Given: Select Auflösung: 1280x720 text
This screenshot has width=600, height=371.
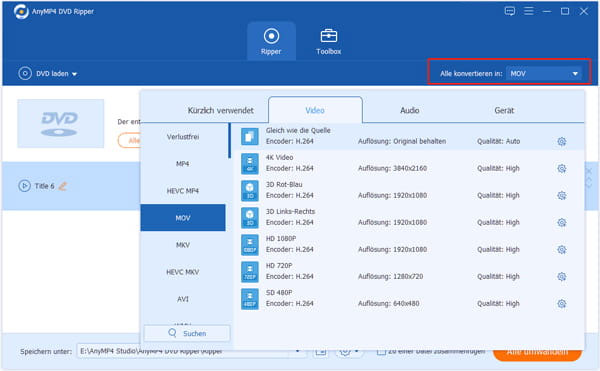Looking at the screenshot, I should click(x=390, y=277).
